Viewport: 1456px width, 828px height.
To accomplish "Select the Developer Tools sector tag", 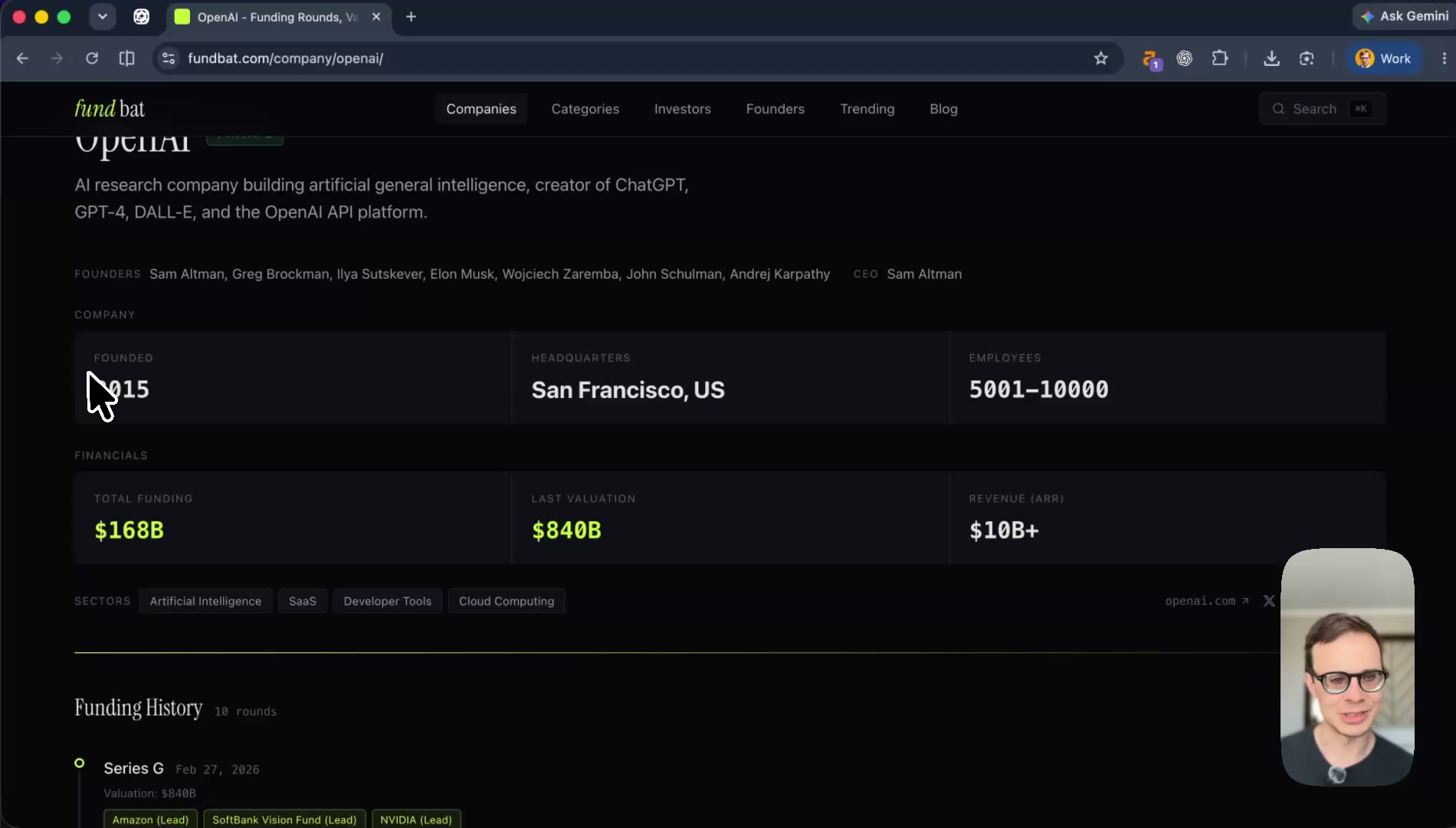I will [388, 601].
